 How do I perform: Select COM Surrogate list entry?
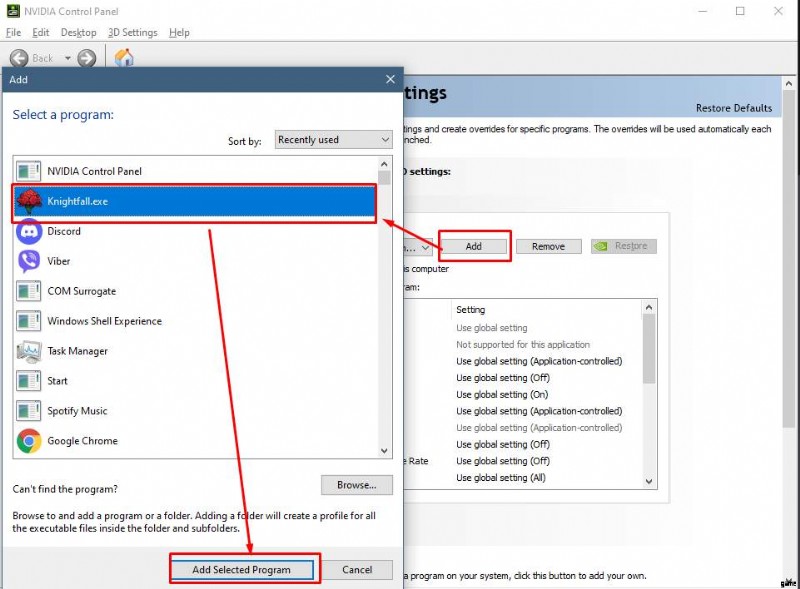point(81,291)
